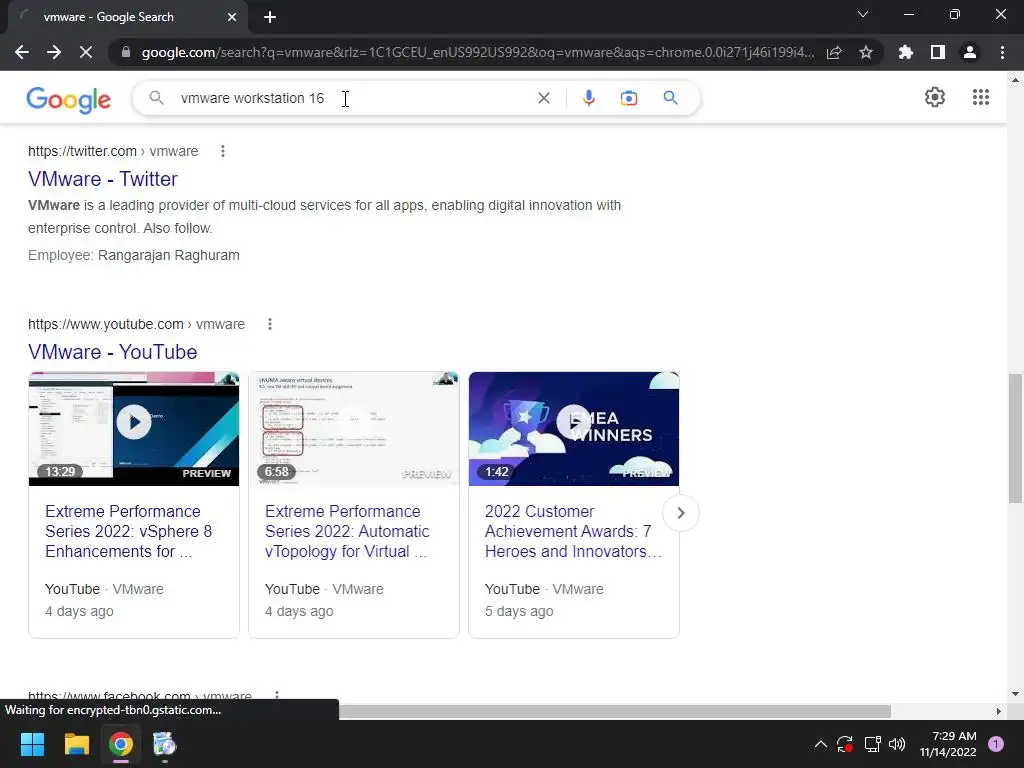Open the clock showing 7:29 AM
This screenshot has width=1024, height=768.
(x=948, y=744)
